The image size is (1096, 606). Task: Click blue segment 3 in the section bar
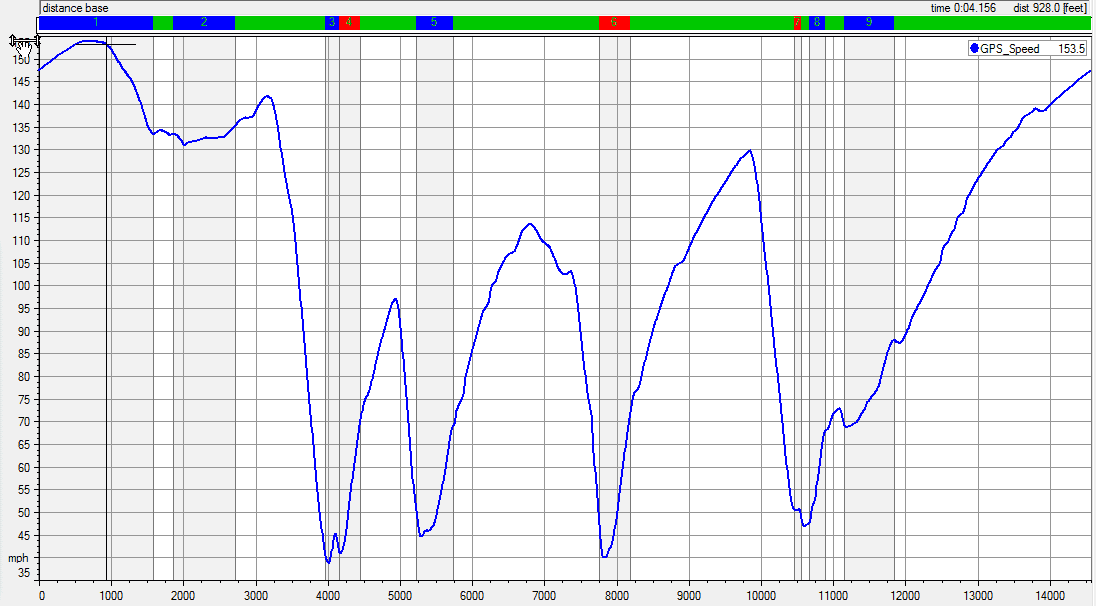332,22
